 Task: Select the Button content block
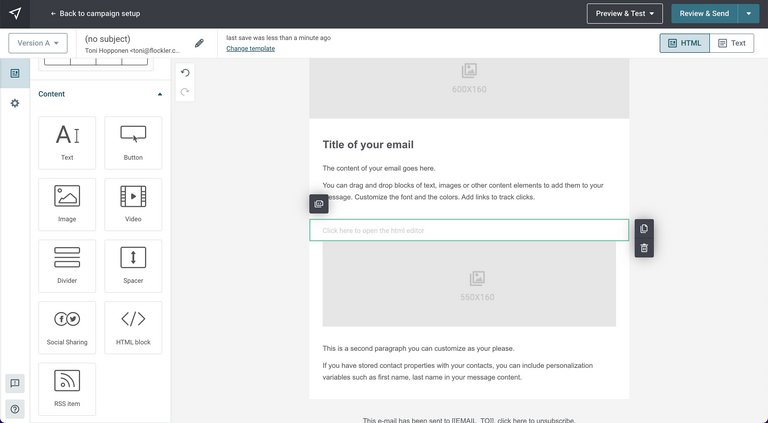(x=133, y=143)
